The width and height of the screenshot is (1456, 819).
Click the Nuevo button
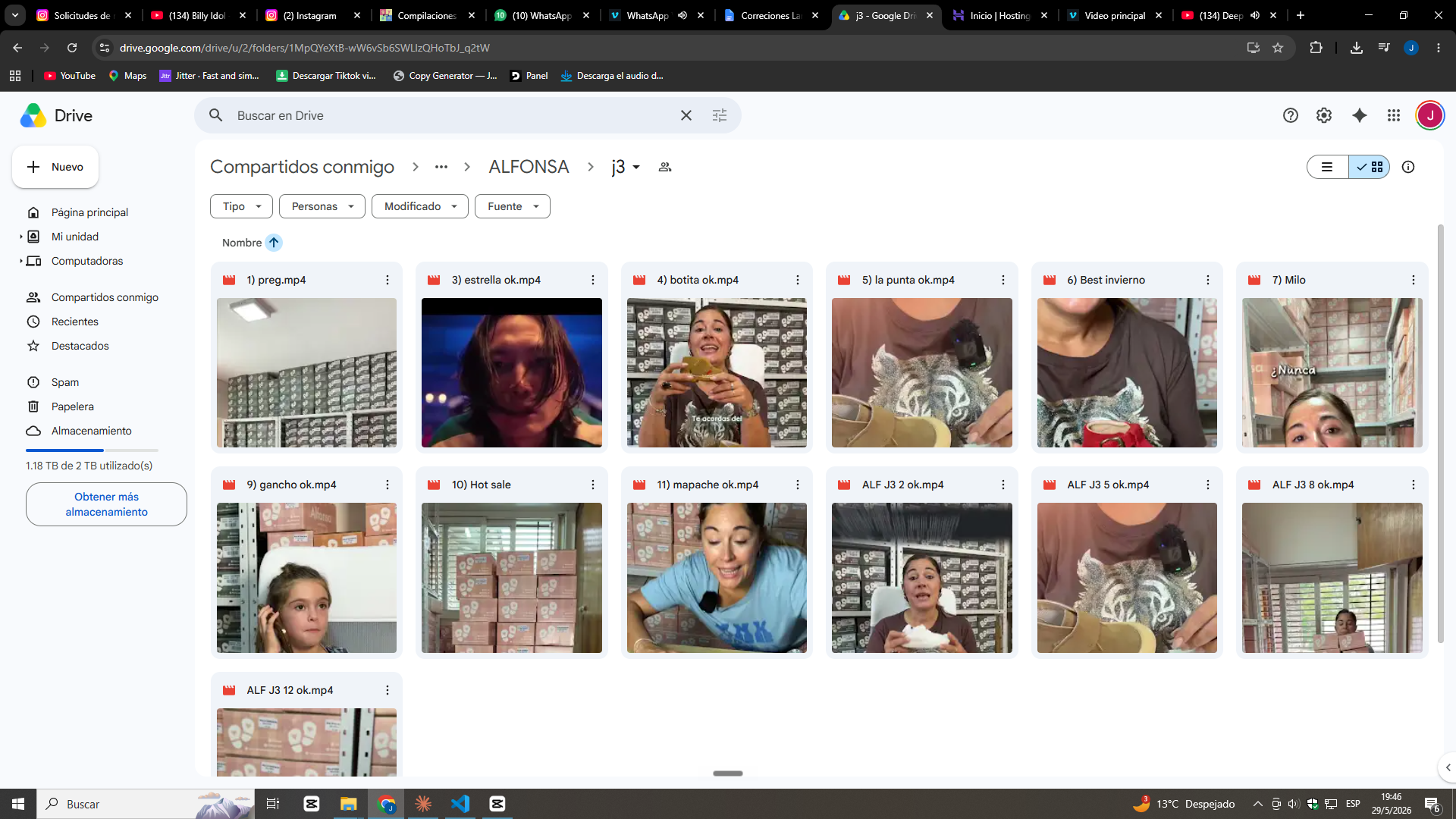click(x=55, y=167)
